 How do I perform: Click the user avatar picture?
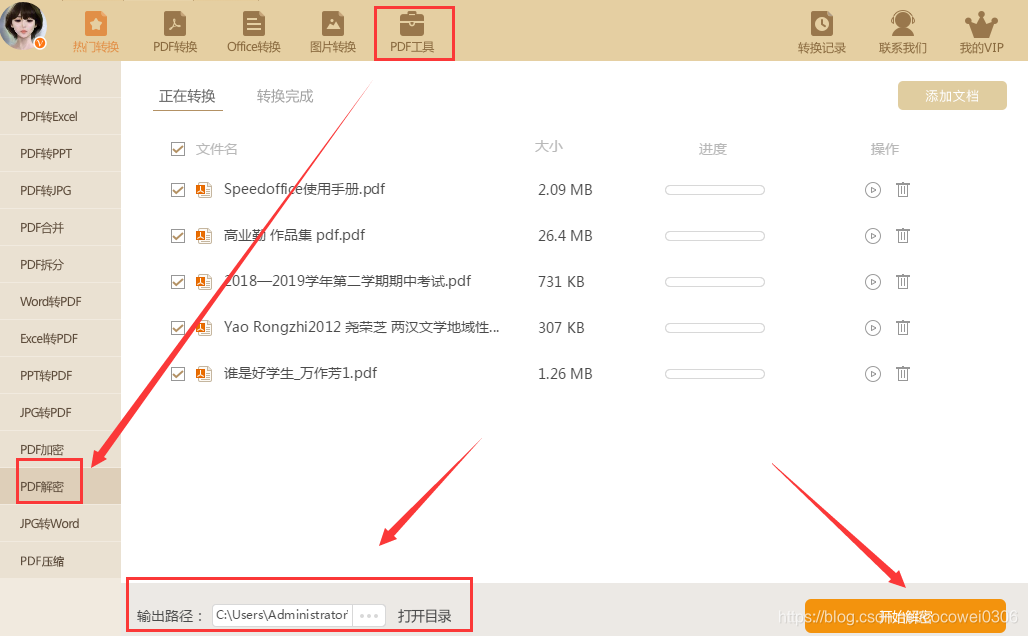tap(24, 26)
